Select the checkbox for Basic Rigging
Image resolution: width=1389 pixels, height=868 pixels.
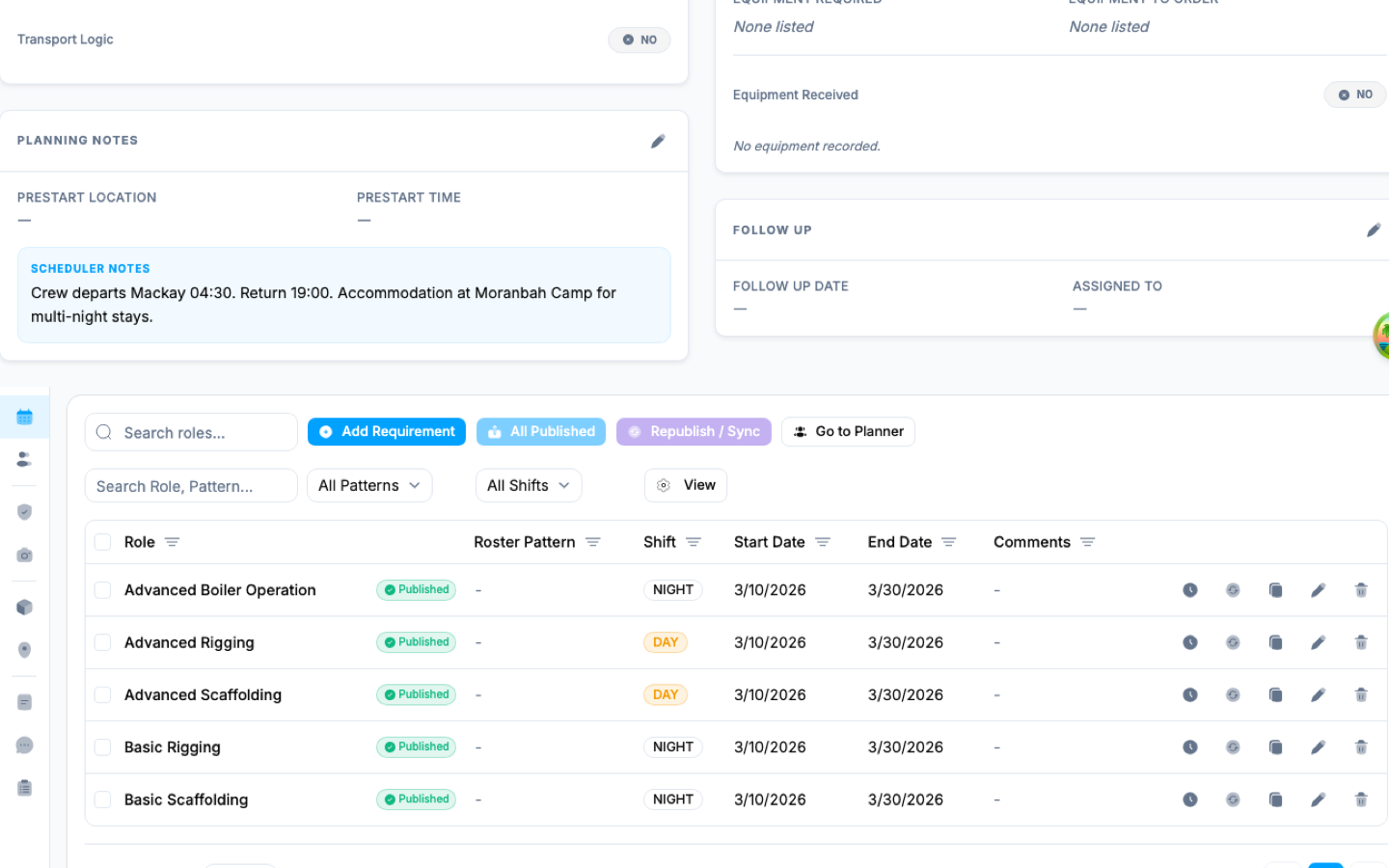102,746
